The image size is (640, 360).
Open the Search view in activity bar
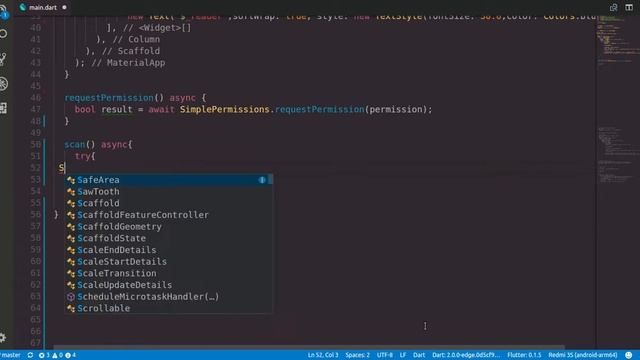[x=3, y=34]
